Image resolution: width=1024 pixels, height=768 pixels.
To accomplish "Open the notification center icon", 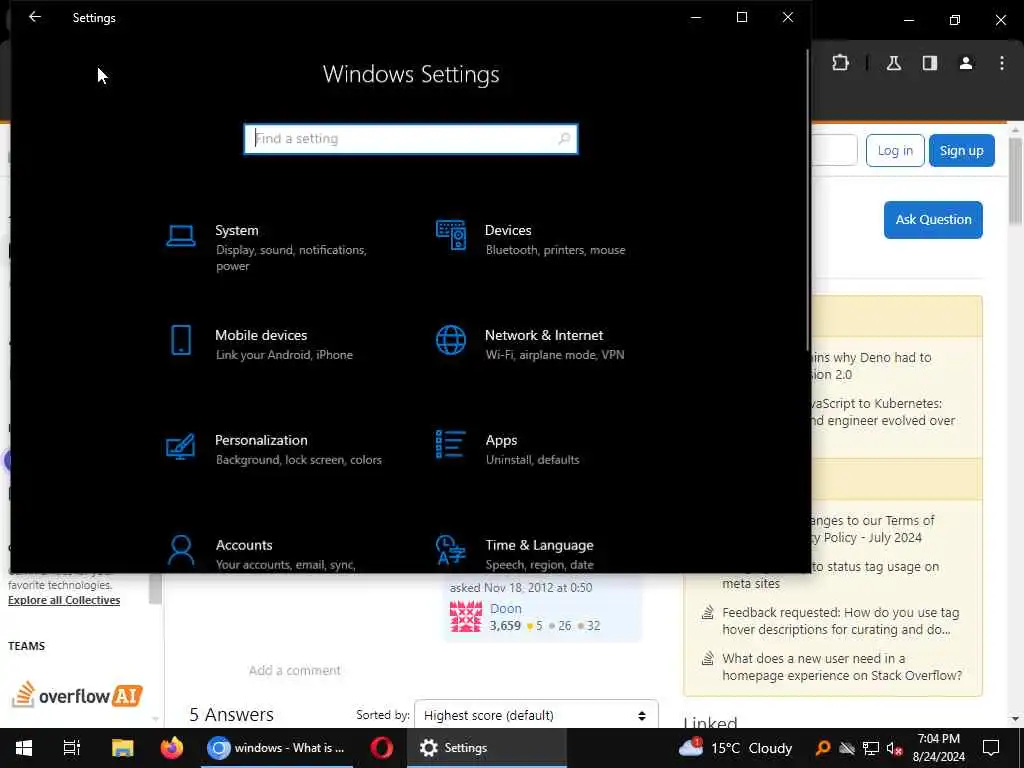I will pyautogui.click(x=991, y=748).
